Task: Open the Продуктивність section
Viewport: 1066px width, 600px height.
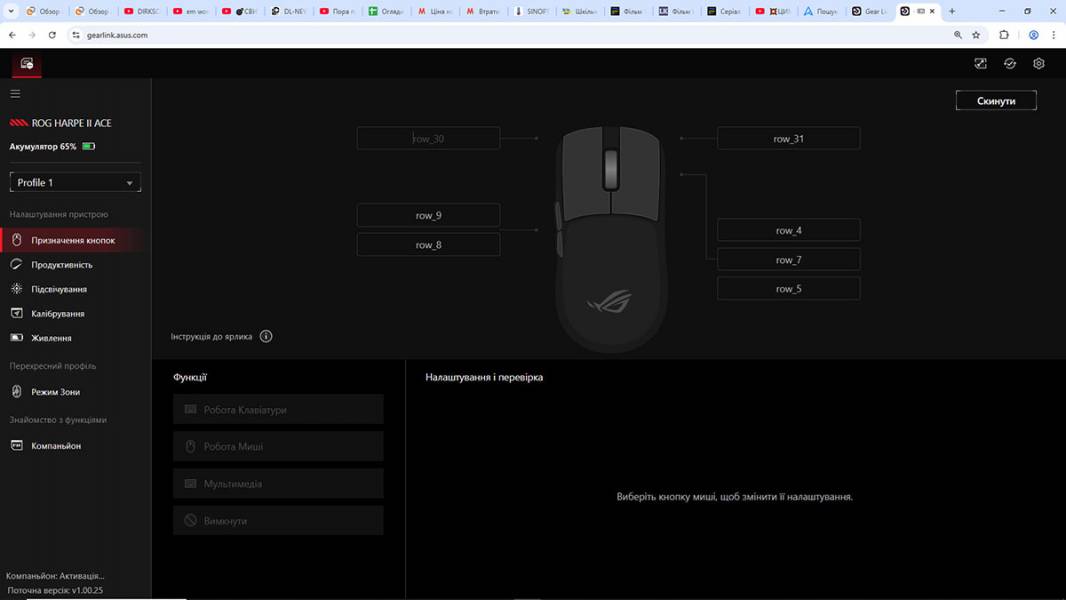Action: pos(61,265)
